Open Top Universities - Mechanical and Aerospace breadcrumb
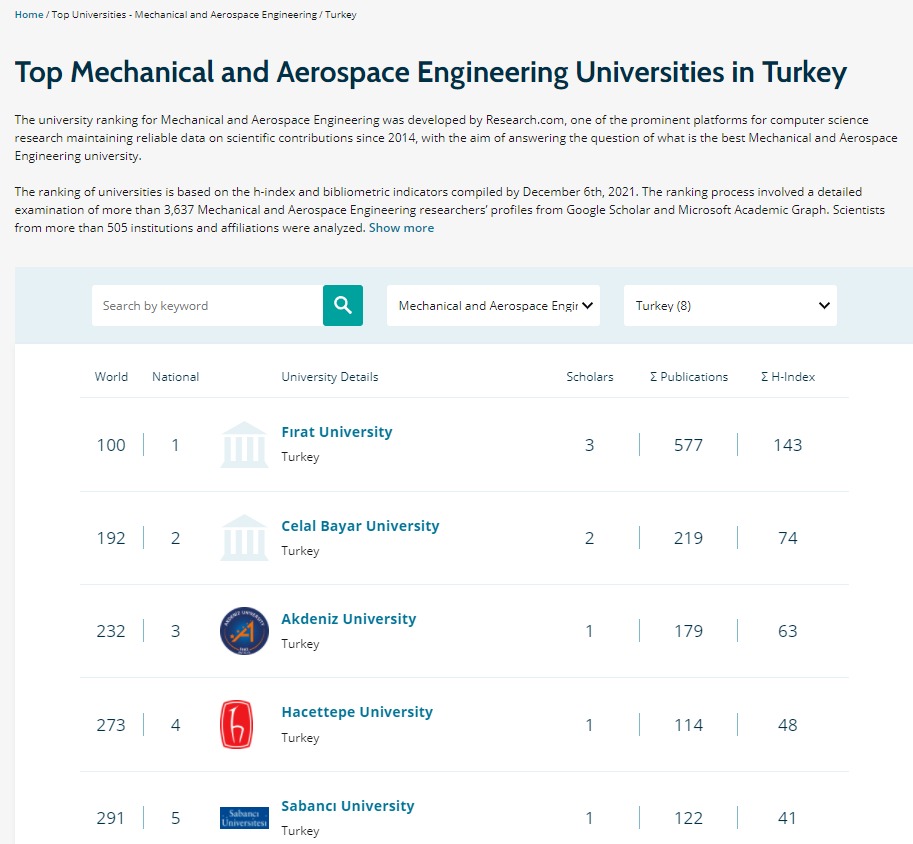 (182, 15)
